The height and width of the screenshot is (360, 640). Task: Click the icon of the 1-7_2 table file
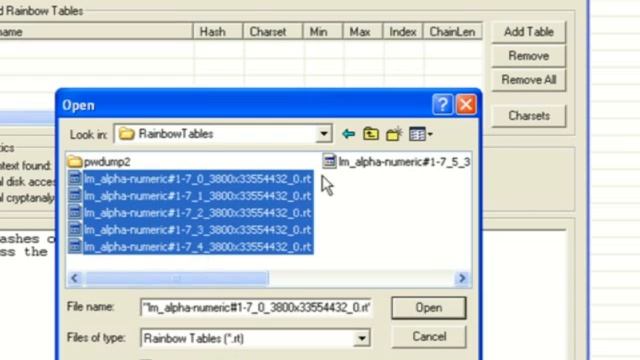75,212
